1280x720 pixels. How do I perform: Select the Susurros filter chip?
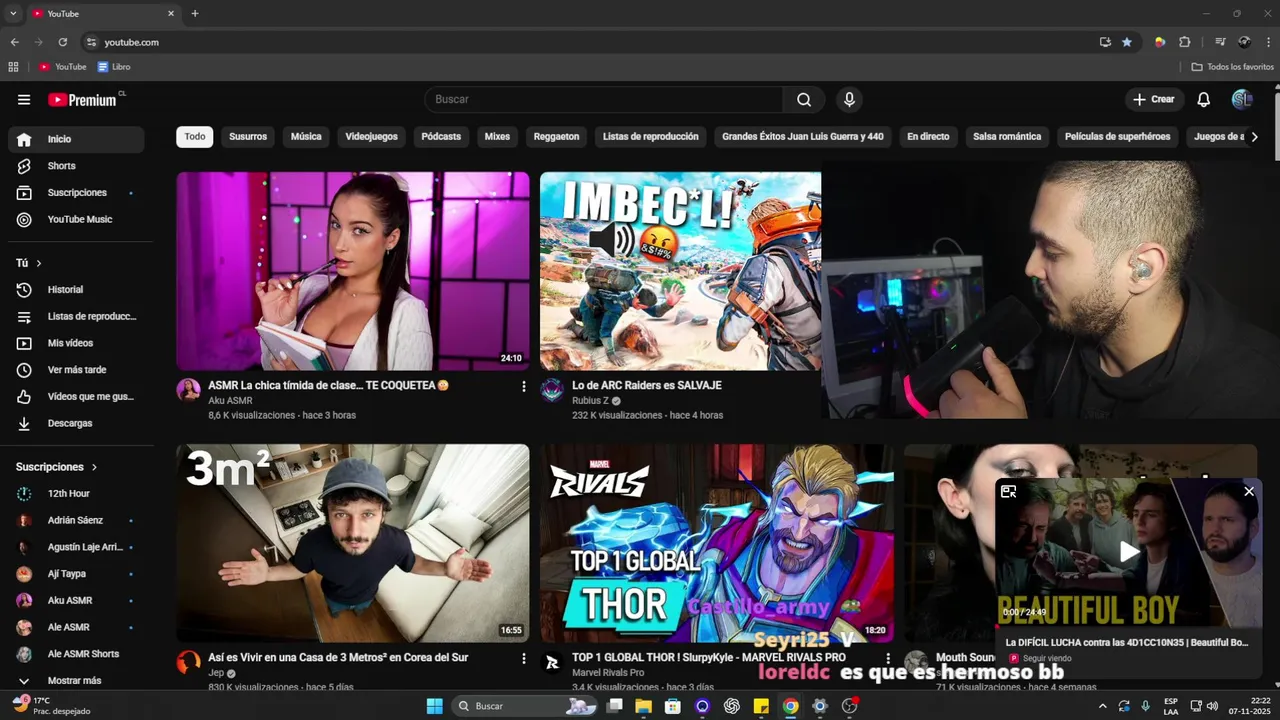[248, 137]
